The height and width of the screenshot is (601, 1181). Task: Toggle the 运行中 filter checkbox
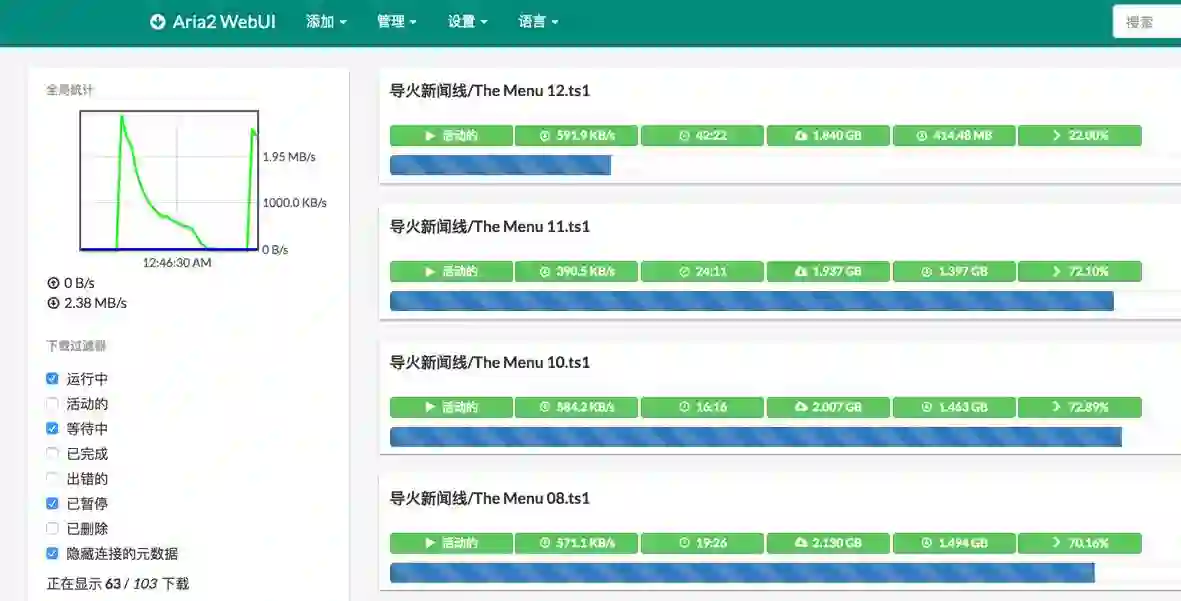[52, 379]
